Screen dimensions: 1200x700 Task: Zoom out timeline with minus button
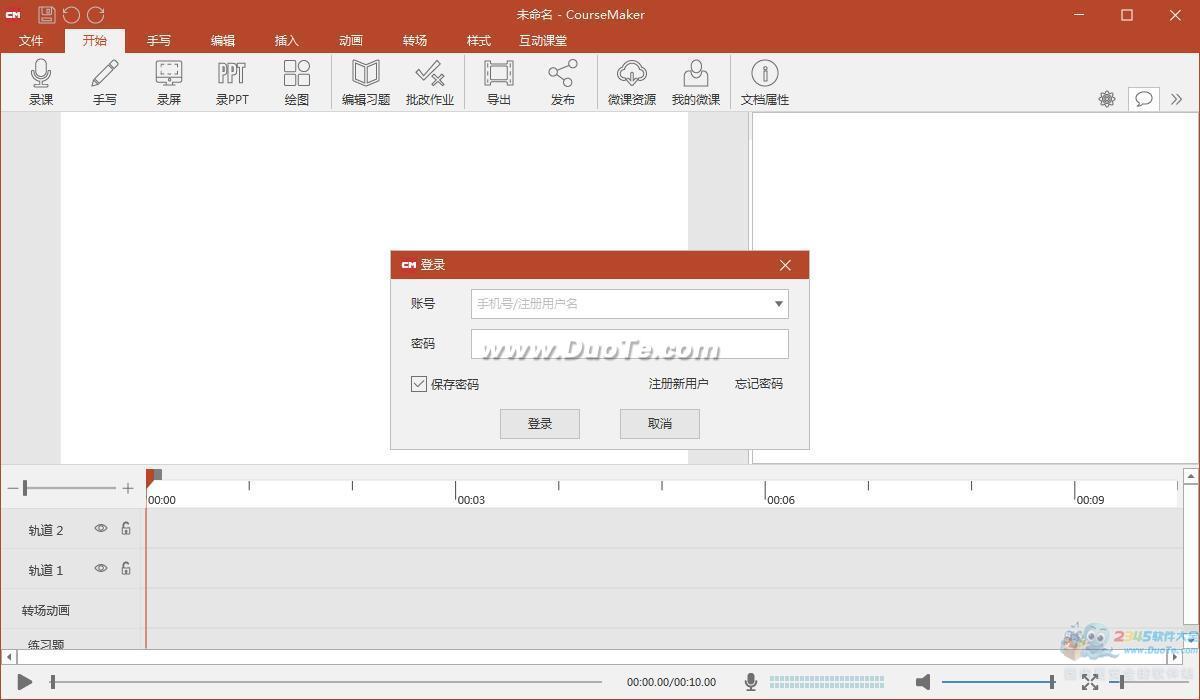(x=12, y=488)
